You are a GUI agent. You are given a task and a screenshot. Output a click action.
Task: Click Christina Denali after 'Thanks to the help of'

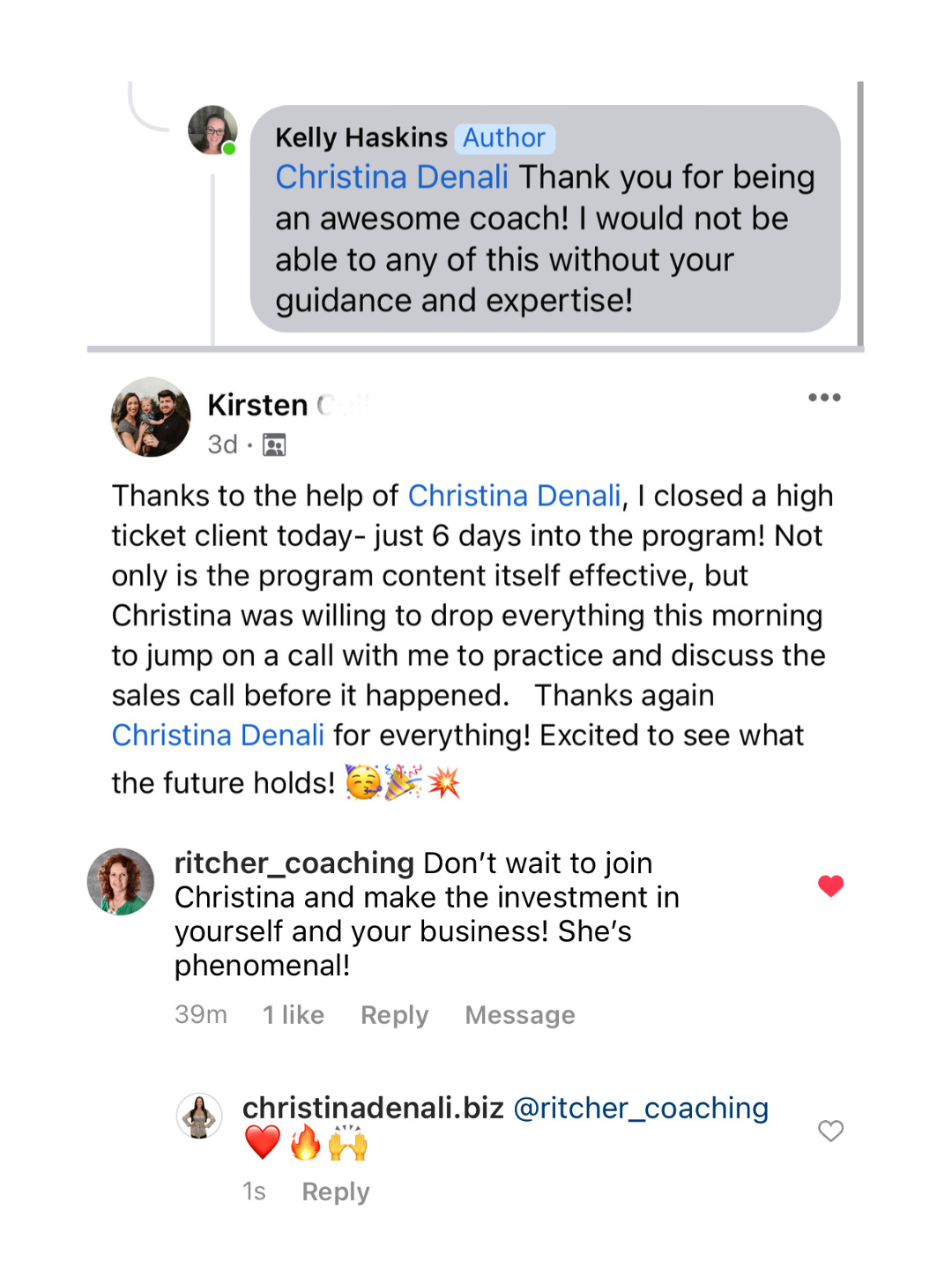(514, 496)
